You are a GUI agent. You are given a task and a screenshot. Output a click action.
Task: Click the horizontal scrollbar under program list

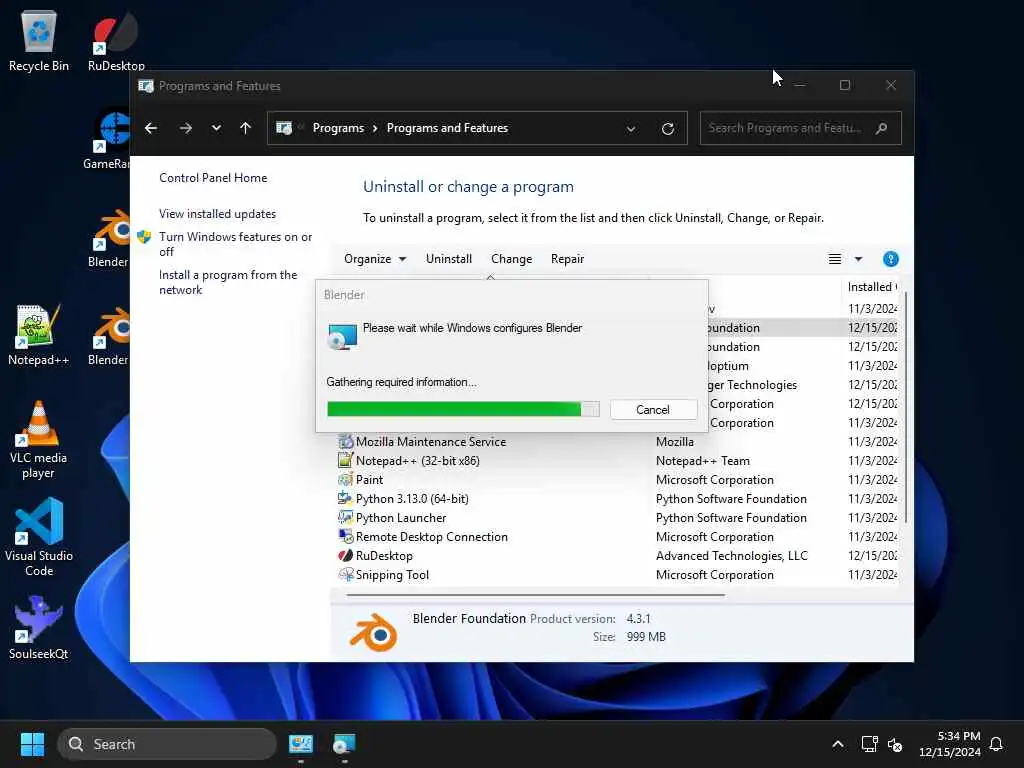click(536, 595)
